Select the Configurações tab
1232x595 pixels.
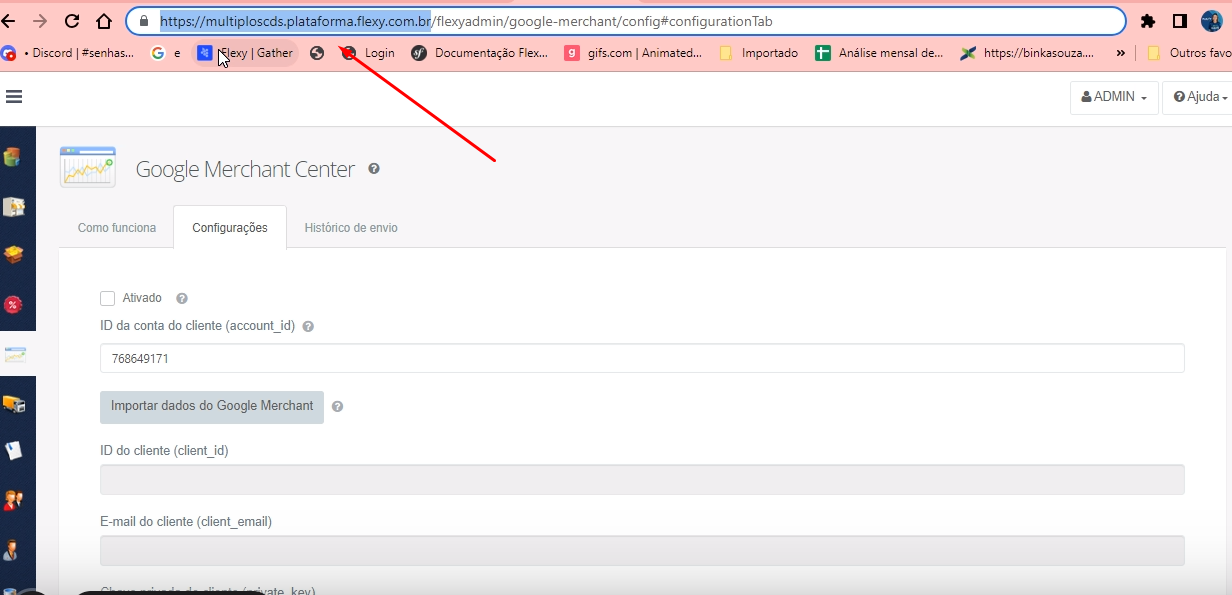click(x=230, y=228)
